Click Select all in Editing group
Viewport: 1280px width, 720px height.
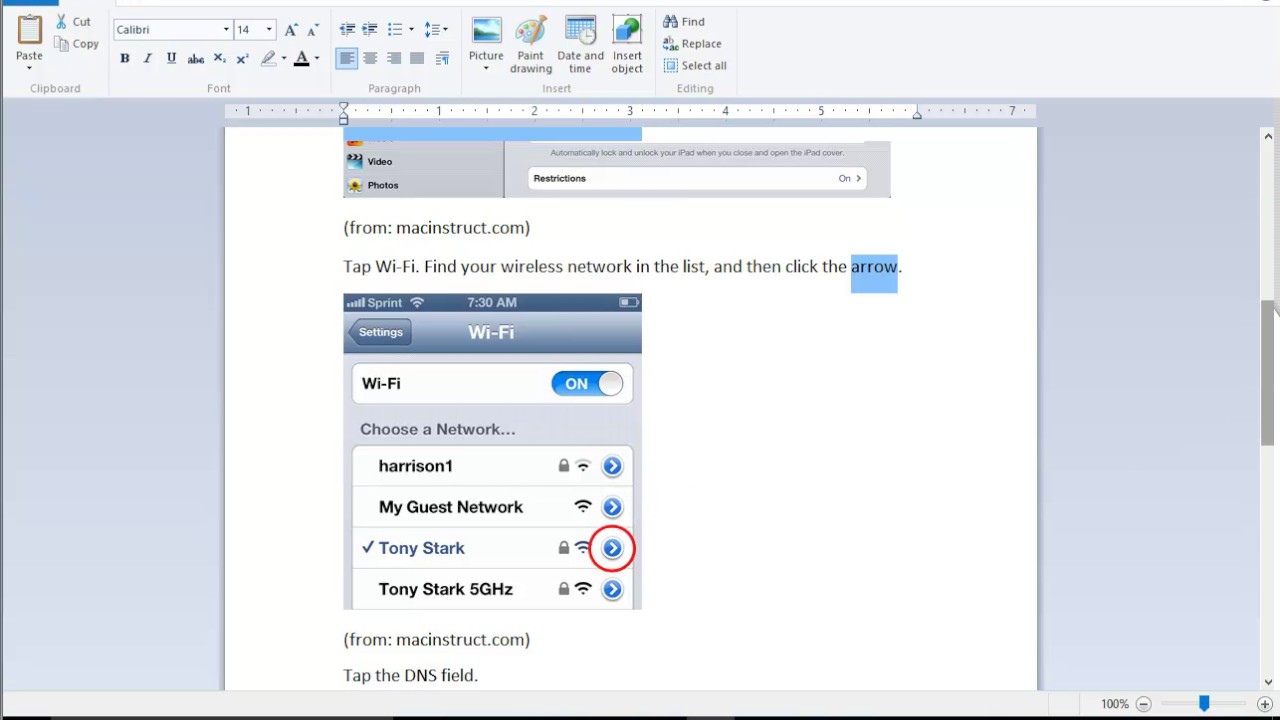pos(695,66)
